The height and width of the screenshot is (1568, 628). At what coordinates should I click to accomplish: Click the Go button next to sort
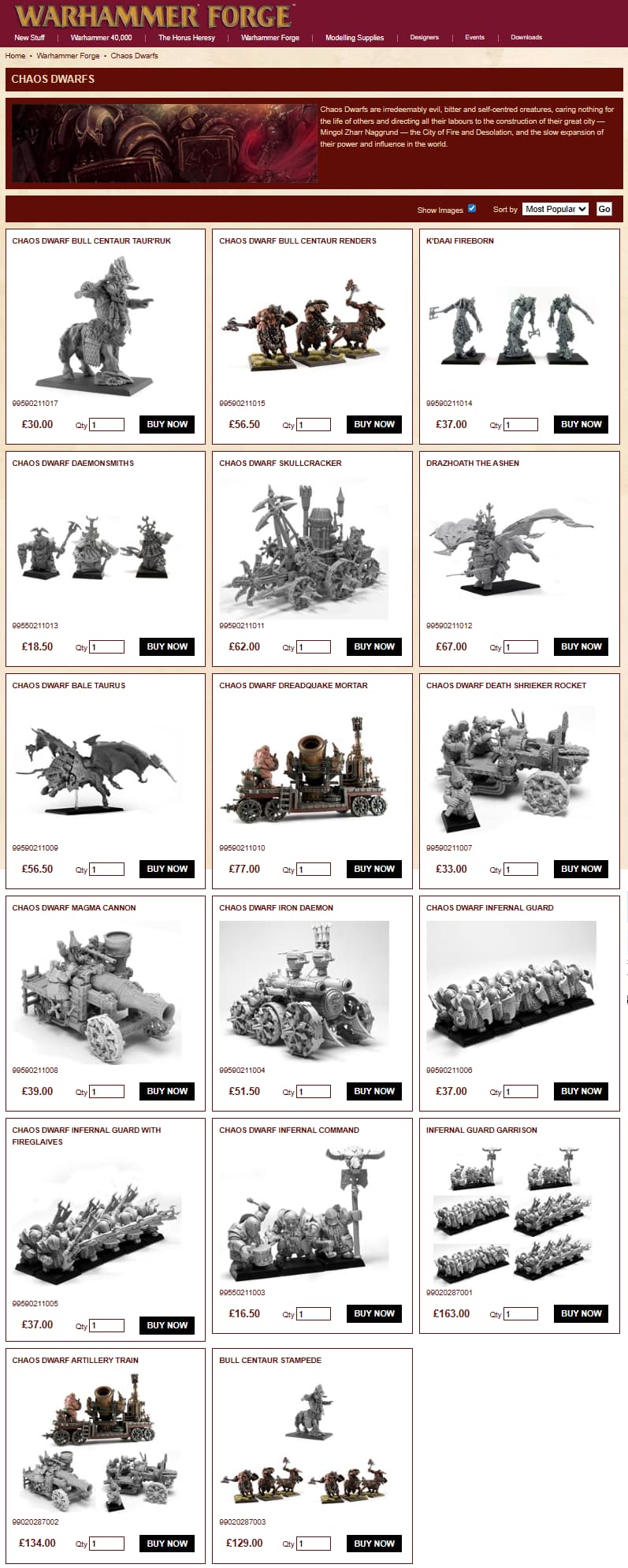tap(604, 209)
